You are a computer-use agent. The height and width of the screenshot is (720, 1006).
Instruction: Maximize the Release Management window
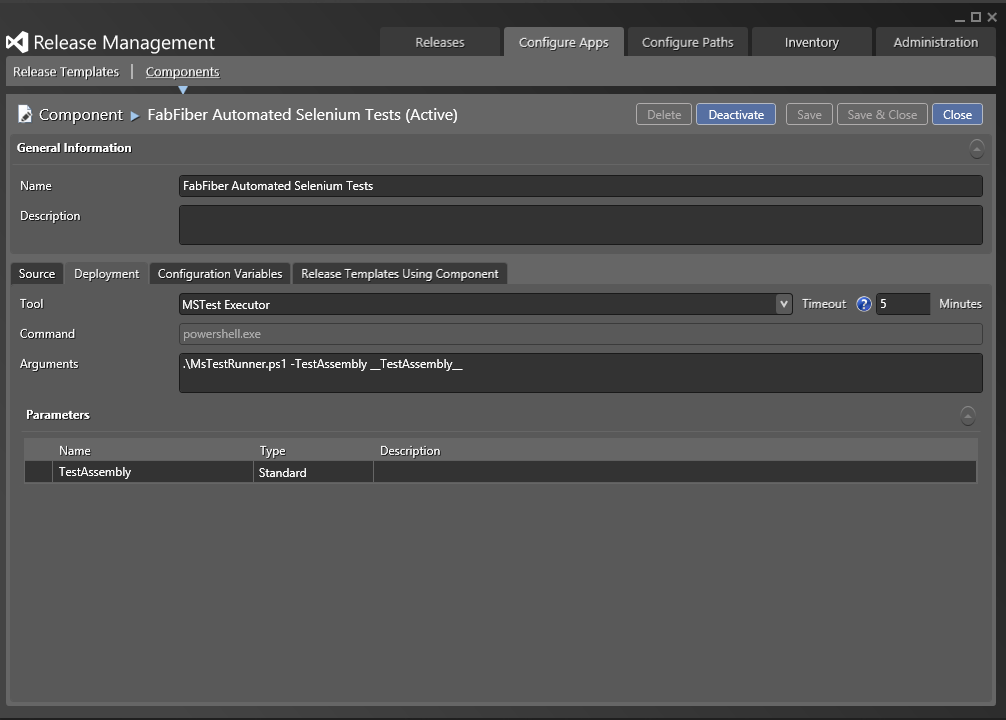976,17
